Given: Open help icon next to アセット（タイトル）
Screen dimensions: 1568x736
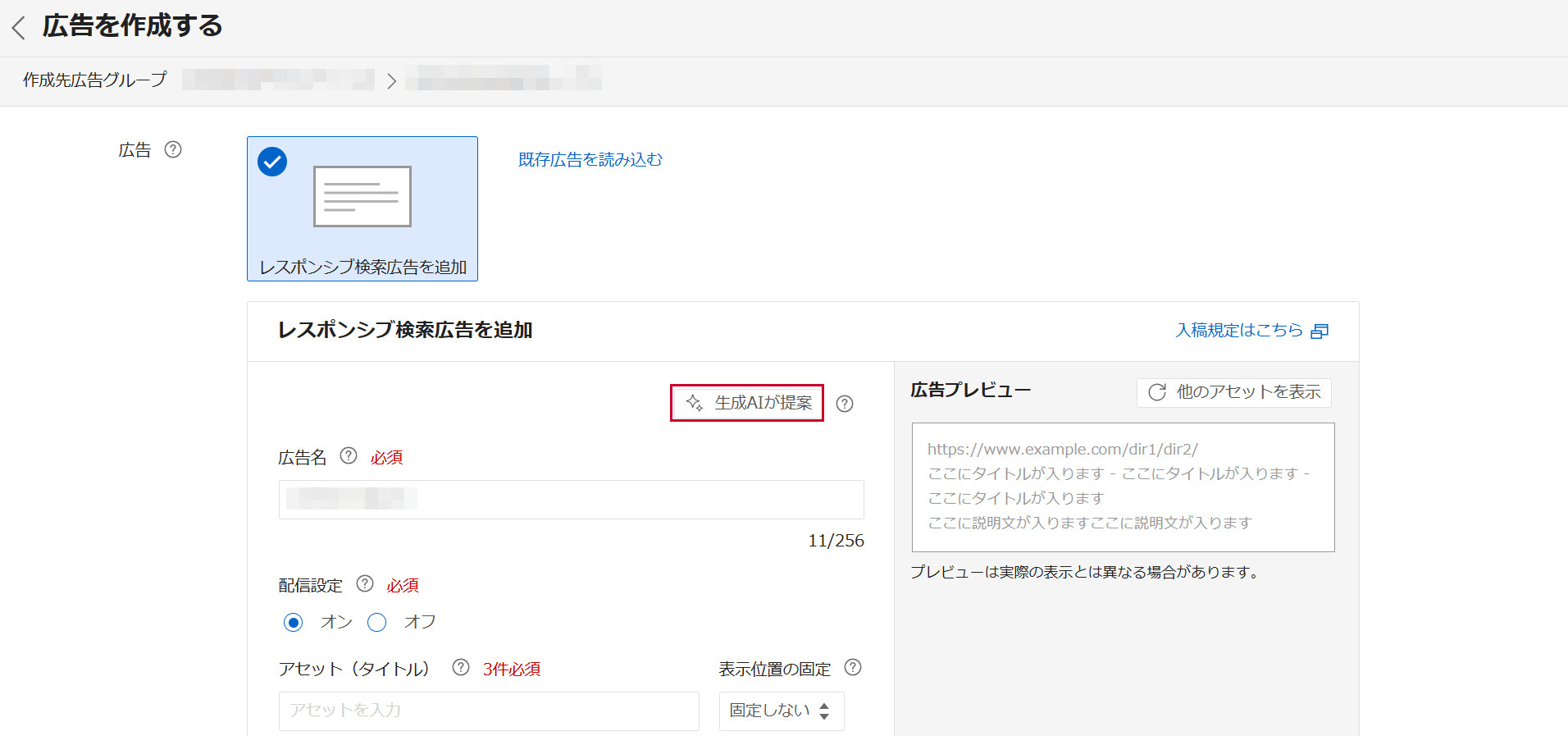Looking at the screenshot, I should [x=461, y=667].
